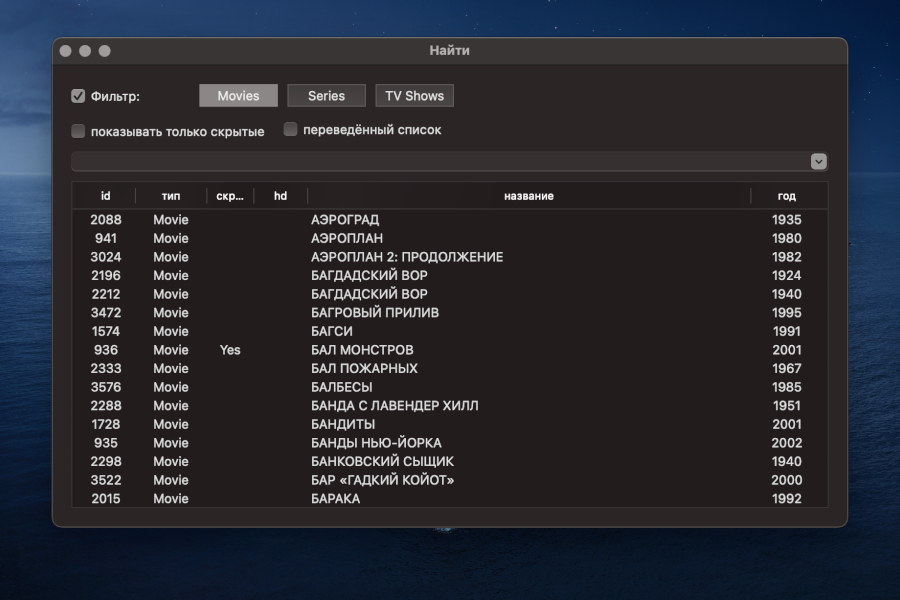This screenshot has width=900, height=600.
Task: Click year cell 2000
Action: (x=786, y=480)
